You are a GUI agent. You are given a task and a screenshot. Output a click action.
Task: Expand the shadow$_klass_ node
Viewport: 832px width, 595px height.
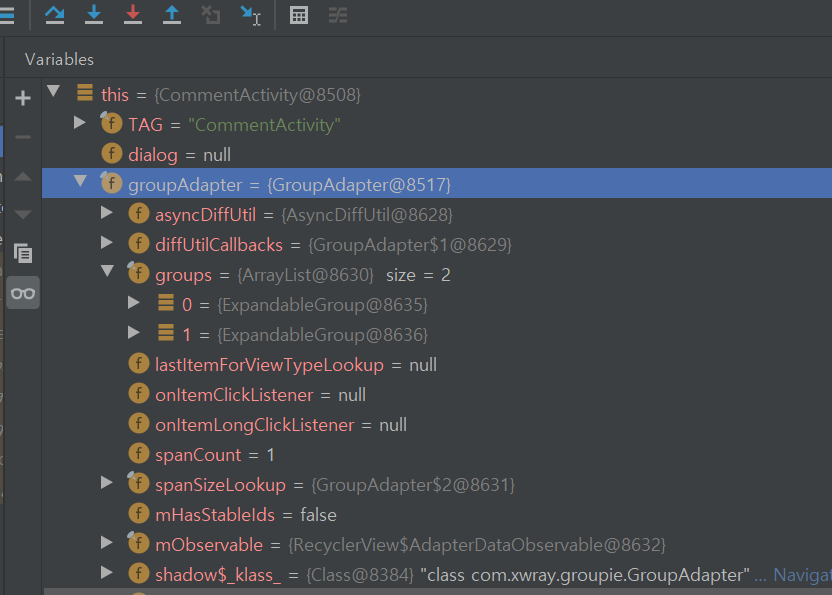(x=107, y=573)
